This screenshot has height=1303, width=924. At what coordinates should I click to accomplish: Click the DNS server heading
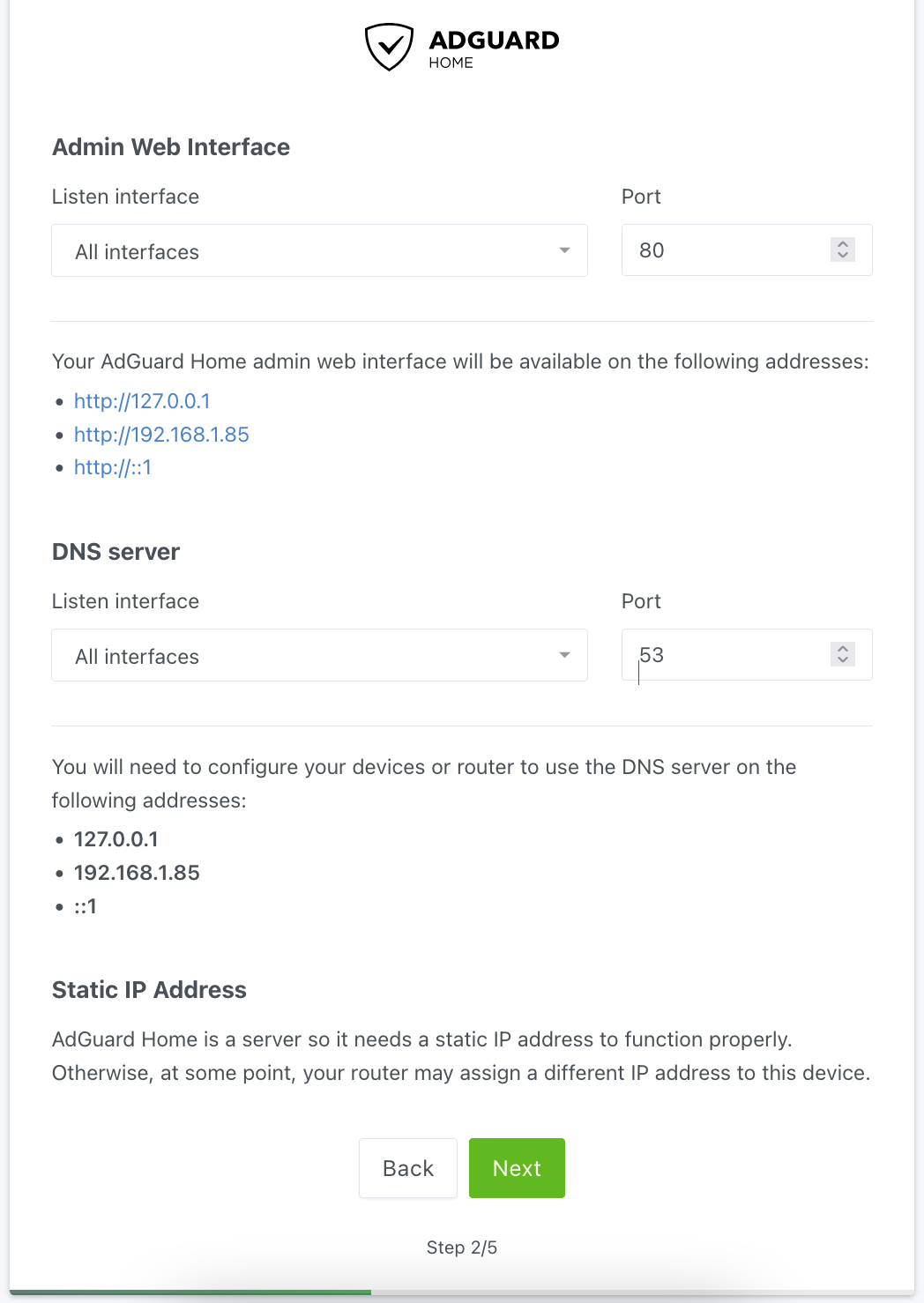[x=115, y=552]
